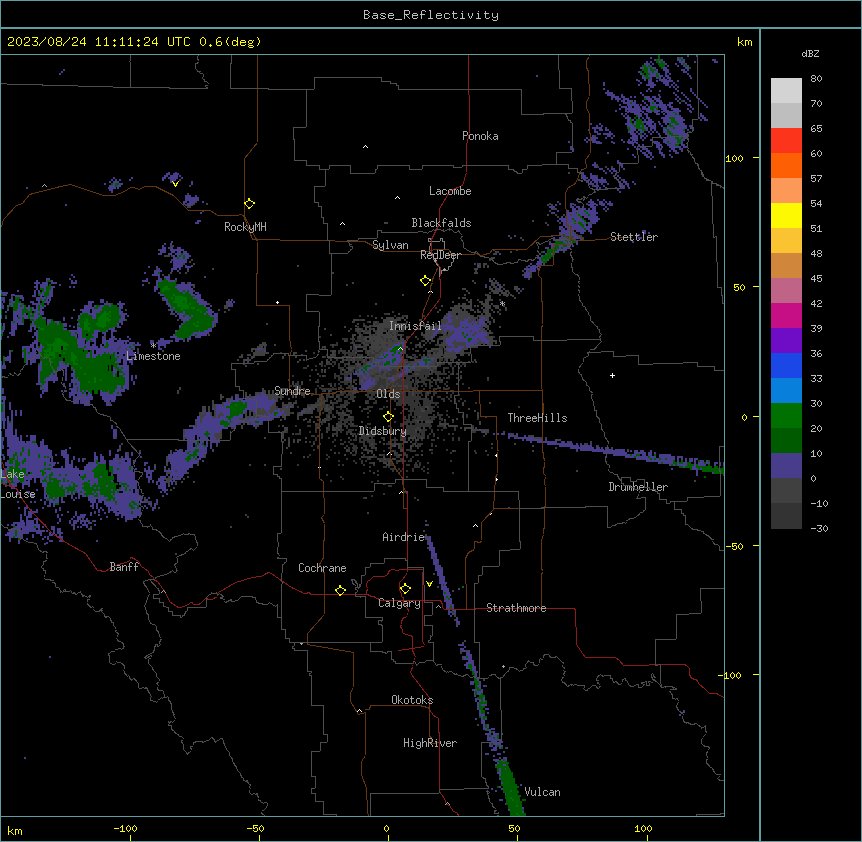The width and height of the screenshot is (862, 842).
Task: Click the Banff label
Action: click(x=124, y=567)
